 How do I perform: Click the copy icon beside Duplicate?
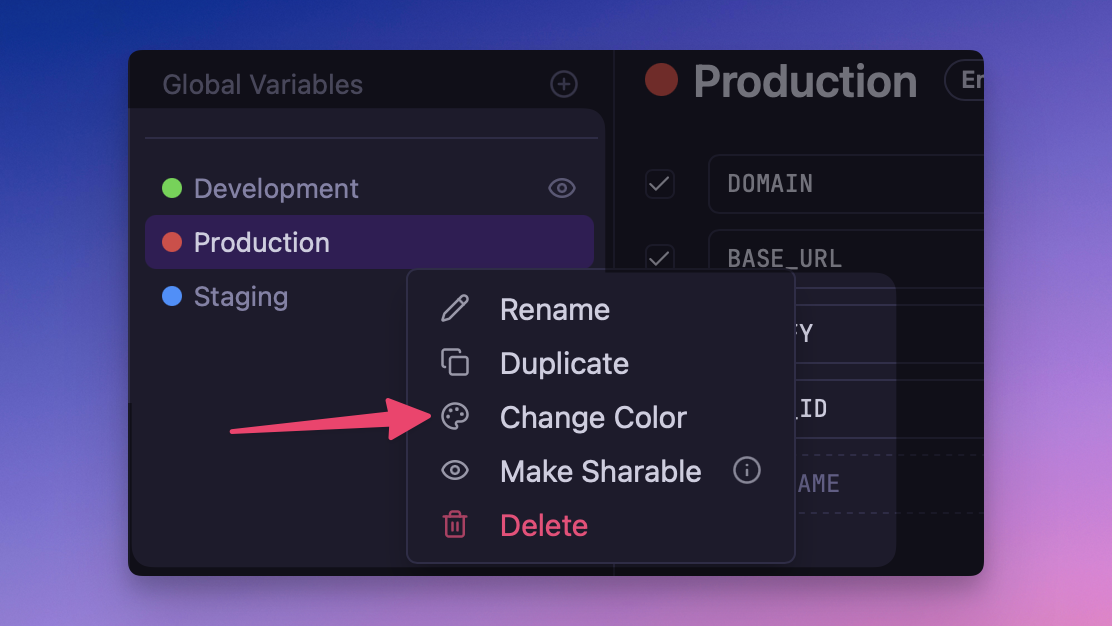(455, 363)
